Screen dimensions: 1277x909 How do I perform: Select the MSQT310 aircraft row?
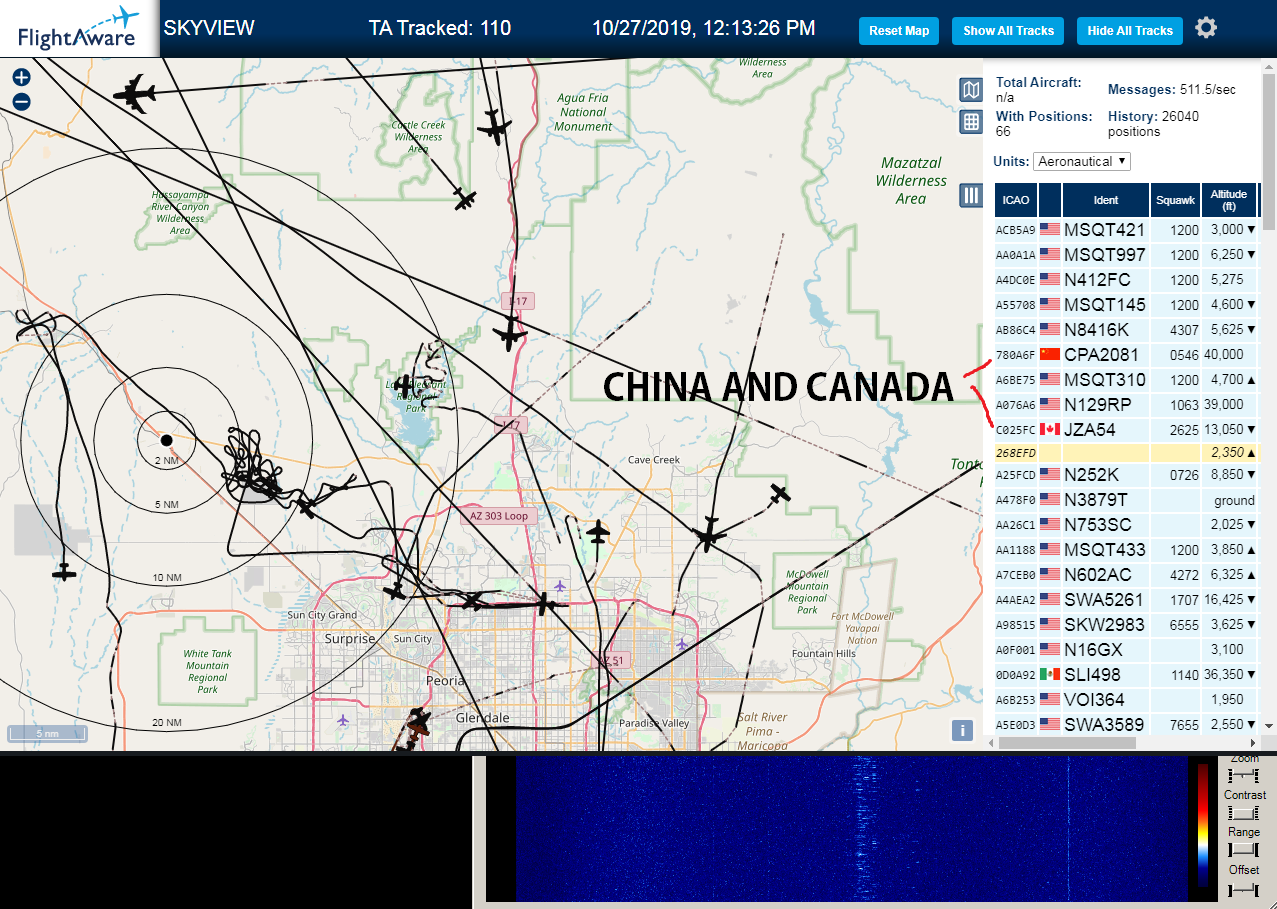click(1126, 379)
